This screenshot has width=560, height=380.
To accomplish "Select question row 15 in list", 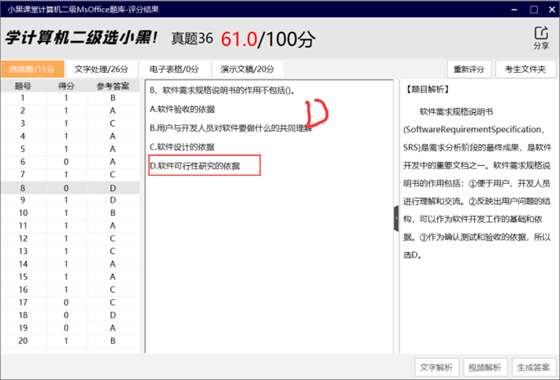I will tap(70, 277).
